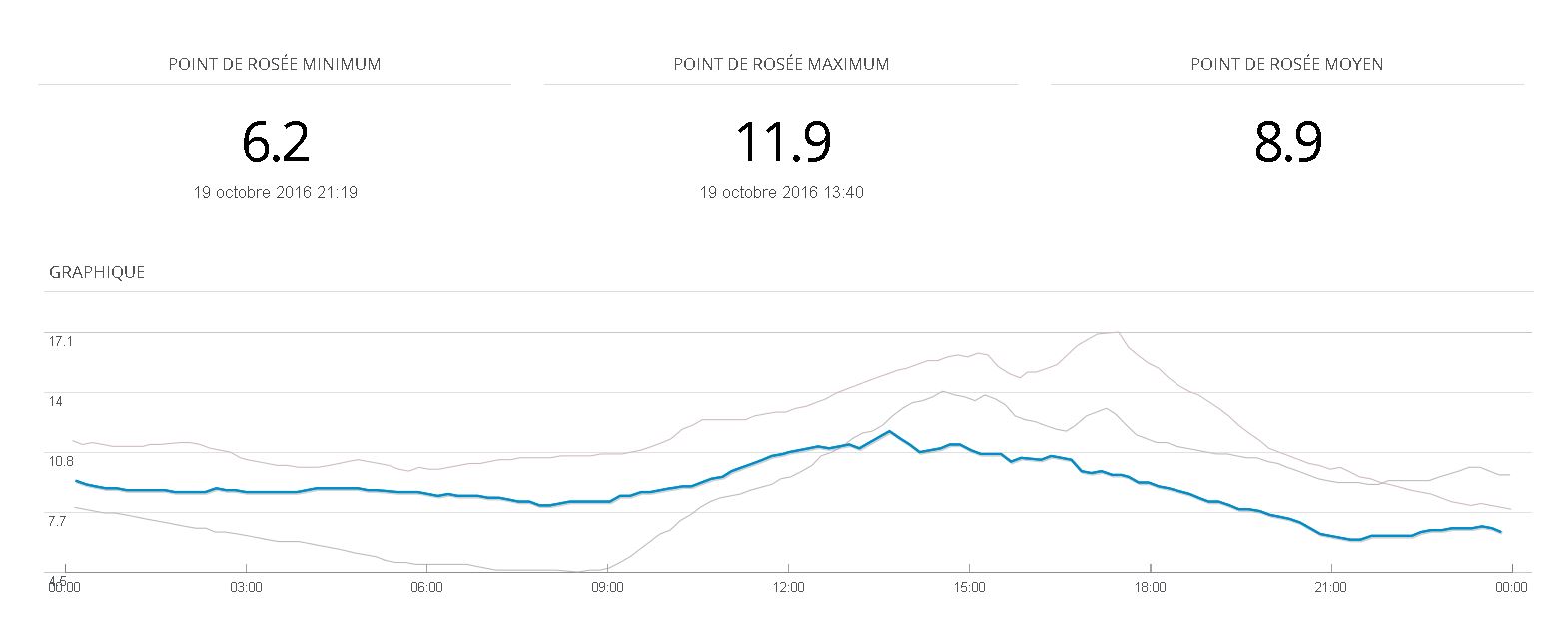
Task: Click the average dew point value 8.9
Action: 1288,142
